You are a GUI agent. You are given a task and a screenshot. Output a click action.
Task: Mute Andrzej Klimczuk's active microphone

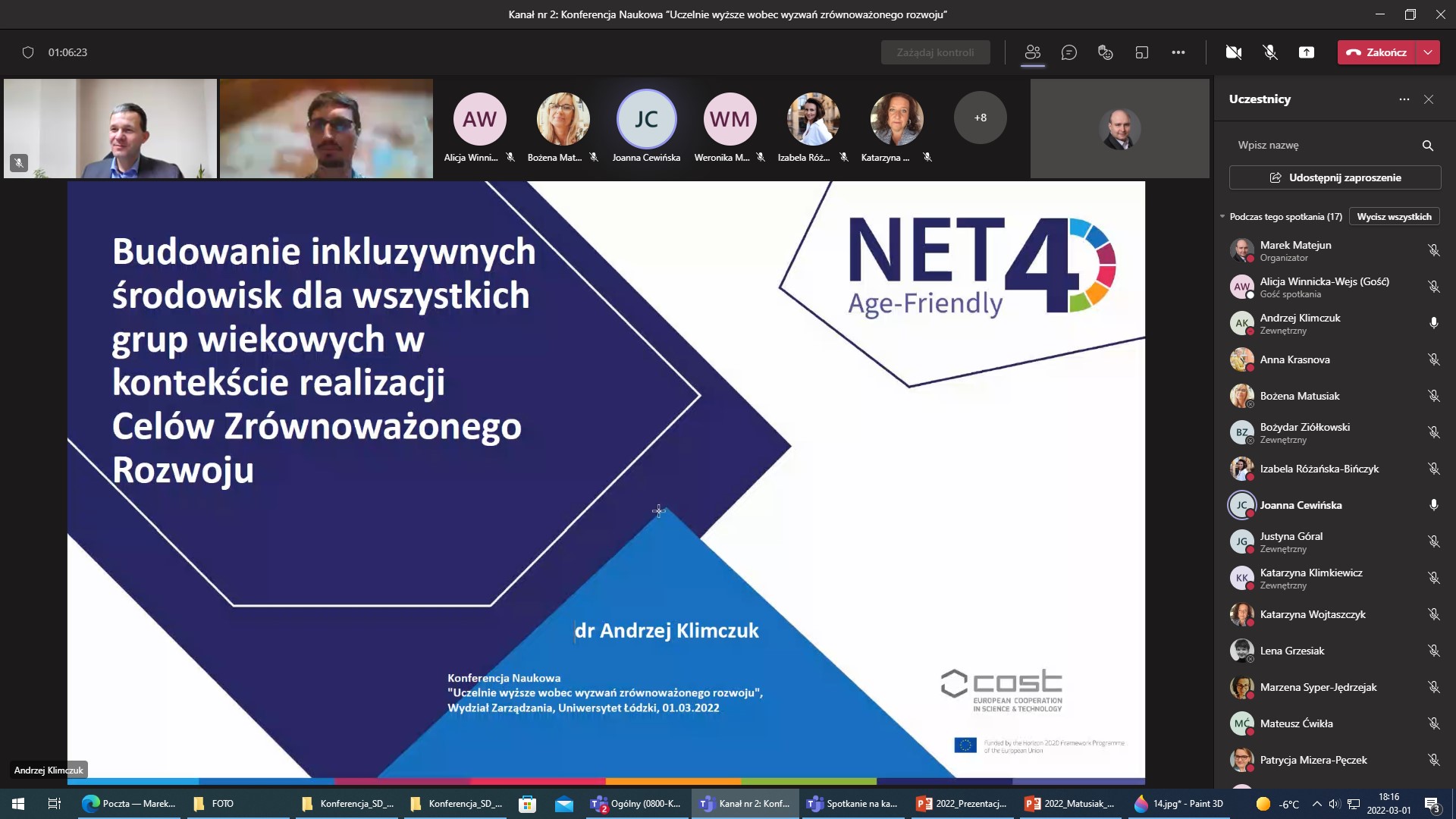(x=1433, y=323)
